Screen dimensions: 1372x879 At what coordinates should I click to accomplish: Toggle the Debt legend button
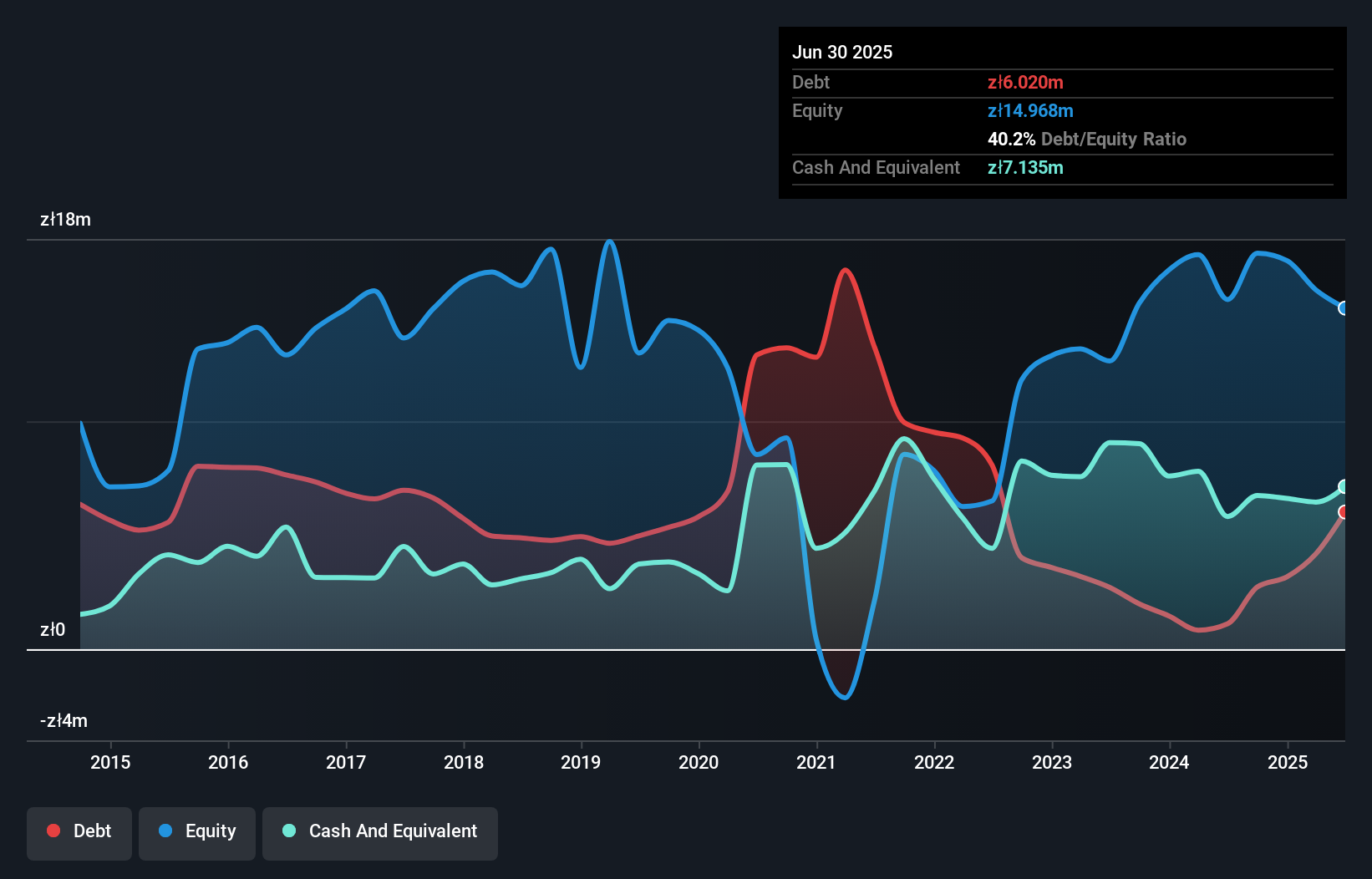[x=79, y=832]
